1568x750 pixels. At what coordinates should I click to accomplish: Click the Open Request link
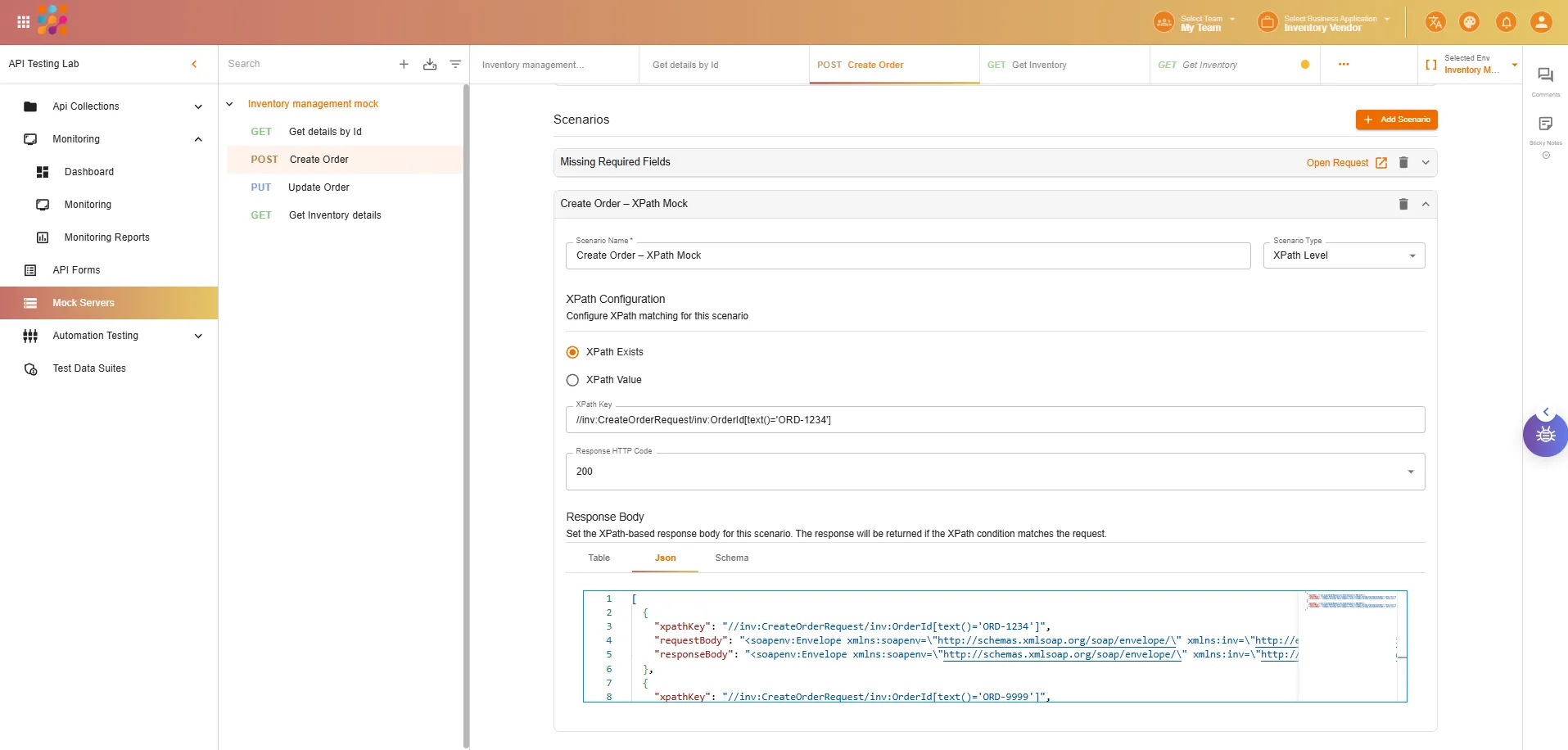point(1337,163)
